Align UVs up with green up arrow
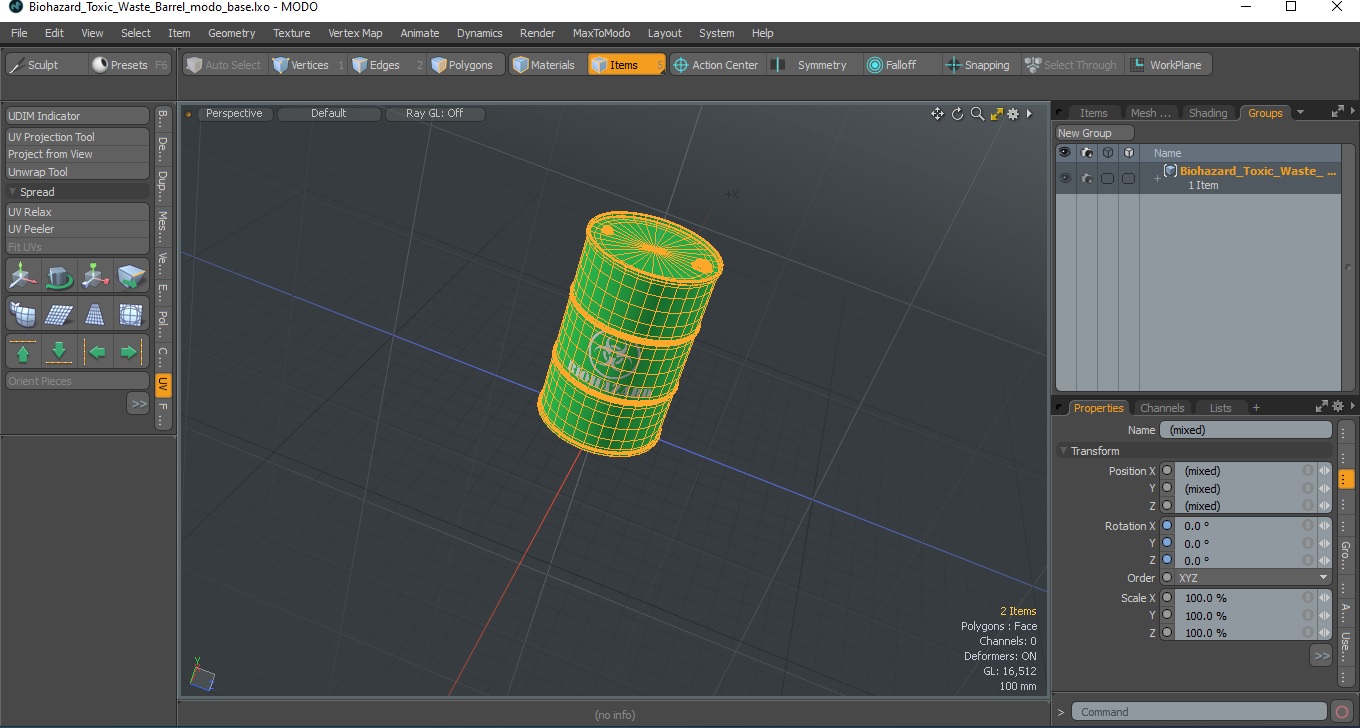Screen dimensions: 1360x728 [23, 352]
